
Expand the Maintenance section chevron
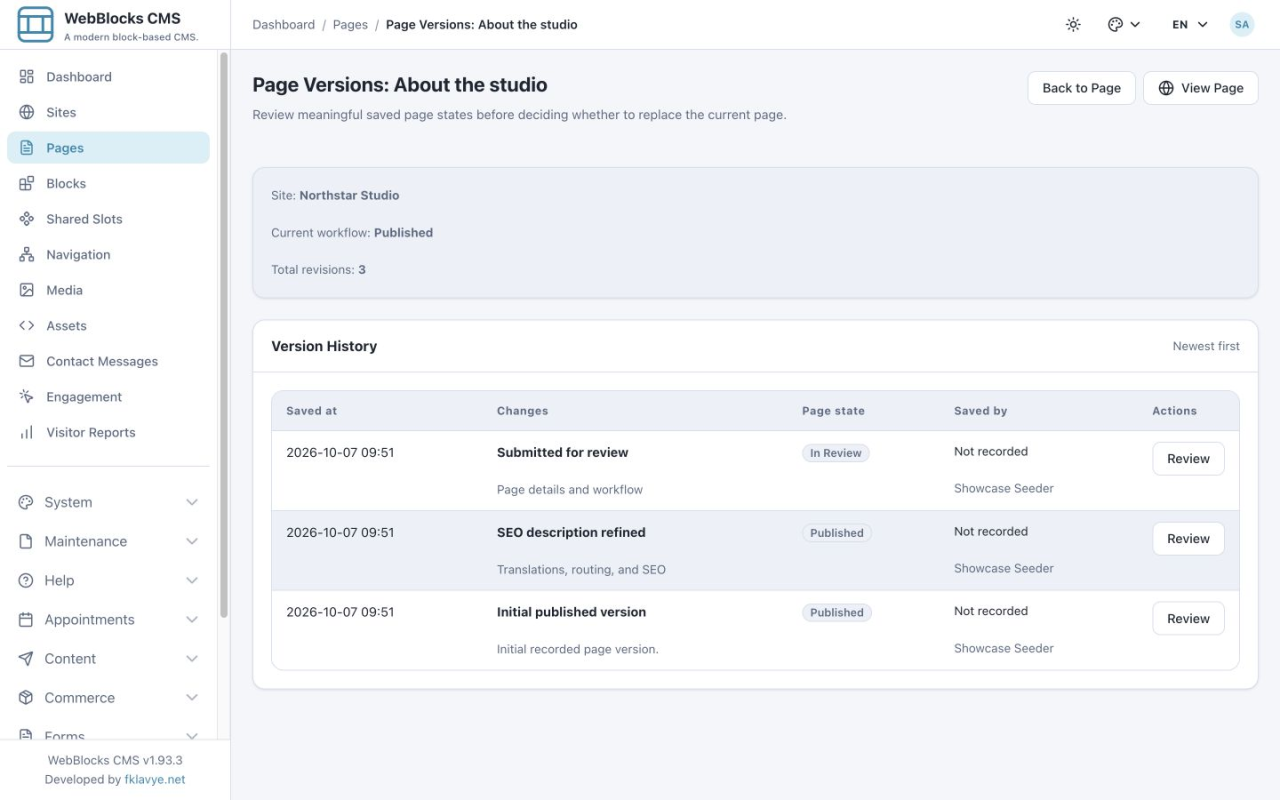[192, 541]
